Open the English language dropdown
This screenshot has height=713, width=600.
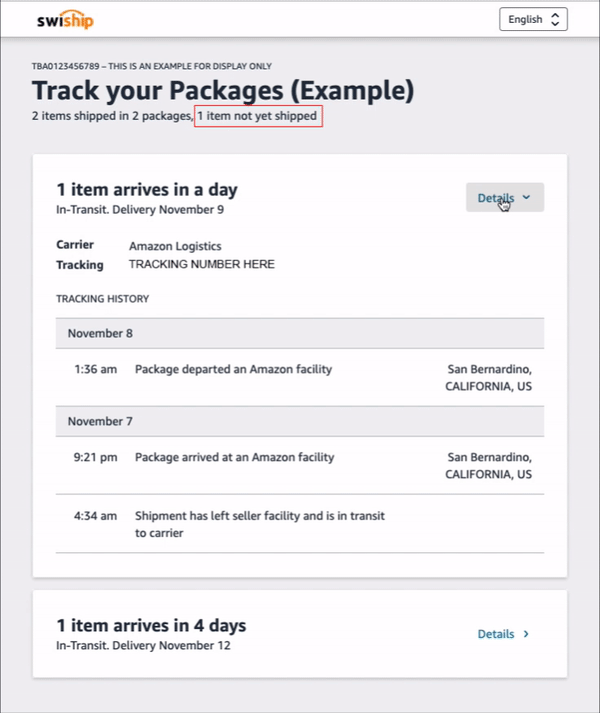point(533,19)
